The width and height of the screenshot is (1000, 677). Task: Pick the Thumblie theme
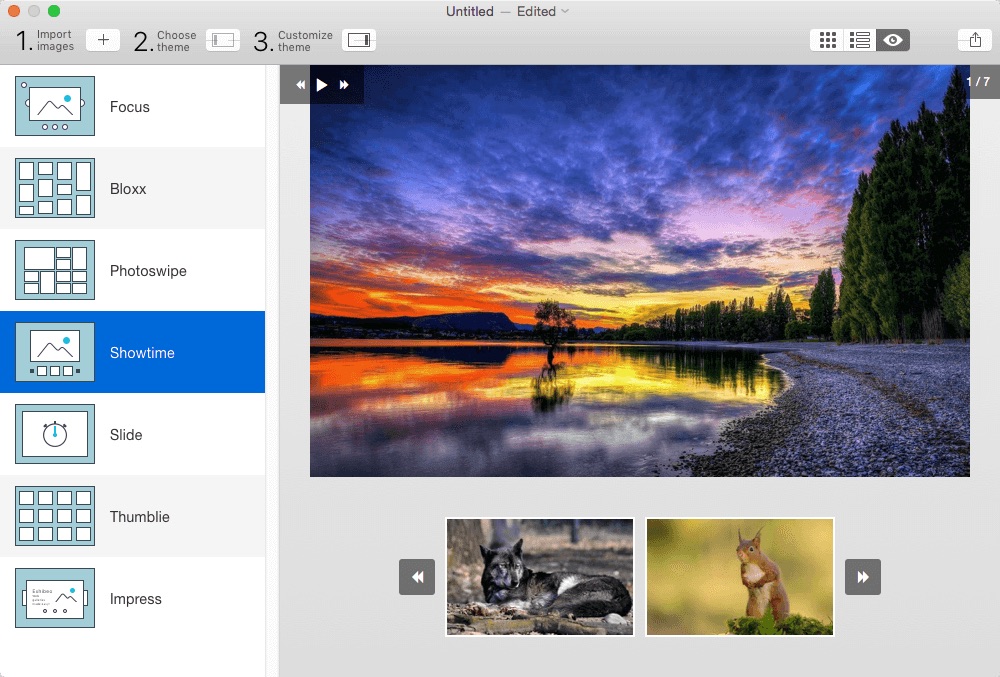click(133, 516)
